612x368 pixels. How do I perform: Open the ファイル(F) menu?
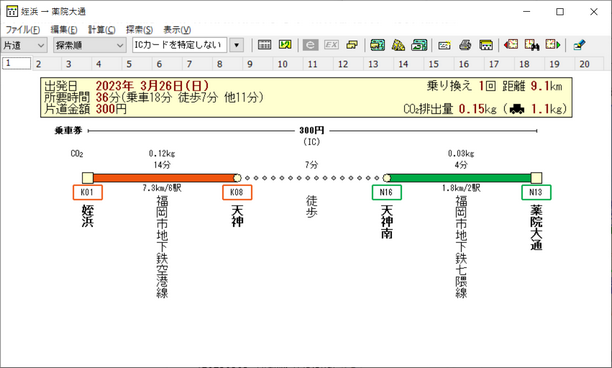coord(23,30)
